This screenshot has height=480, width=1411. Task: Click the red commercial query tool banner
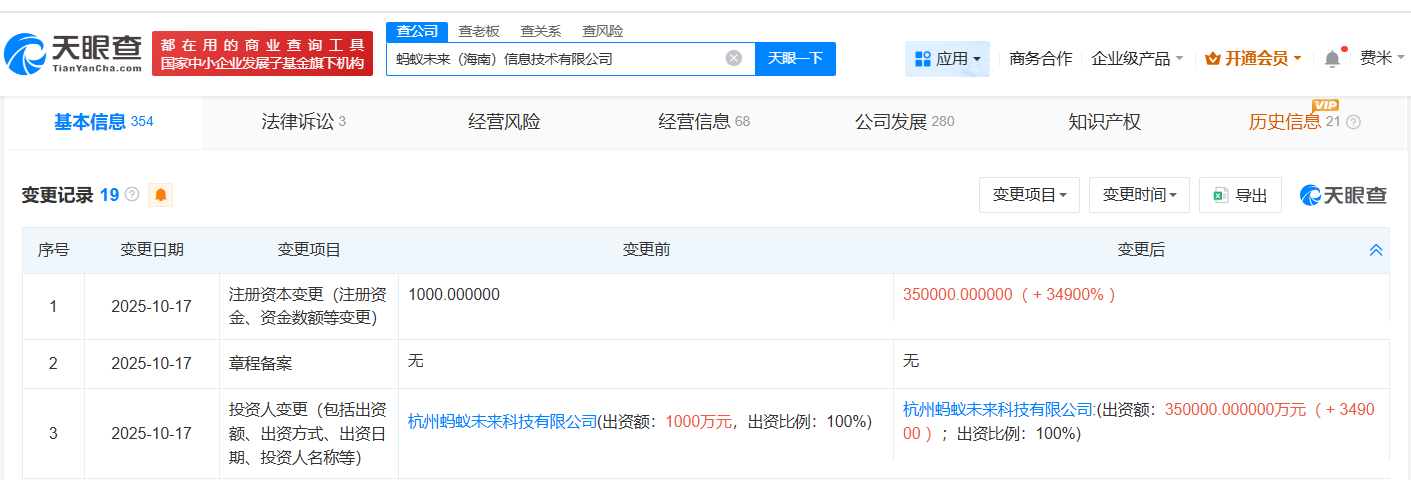point(262,54)
